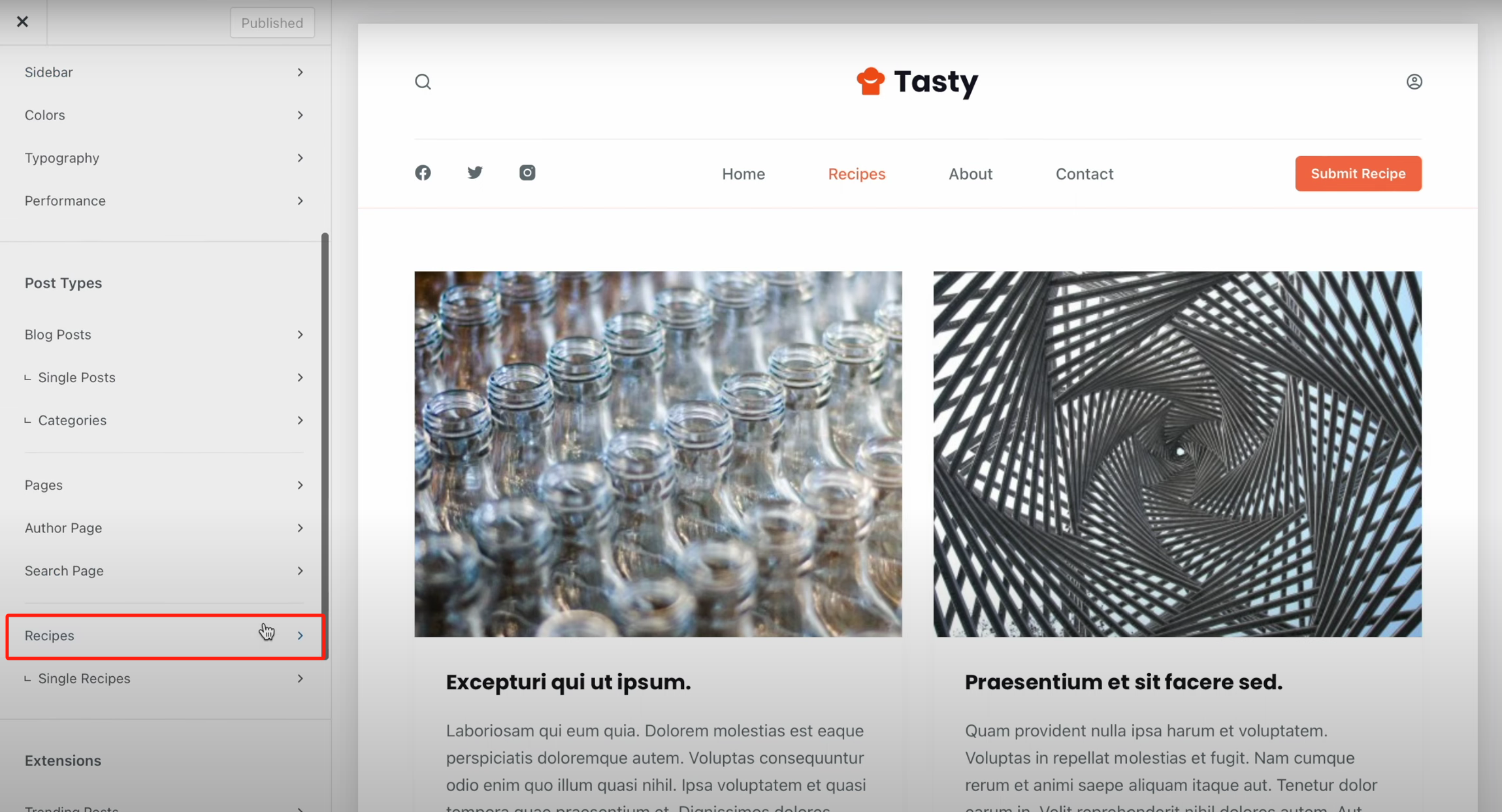
Task: Close the customizer with X icon
Action: (x=22, y=22)
